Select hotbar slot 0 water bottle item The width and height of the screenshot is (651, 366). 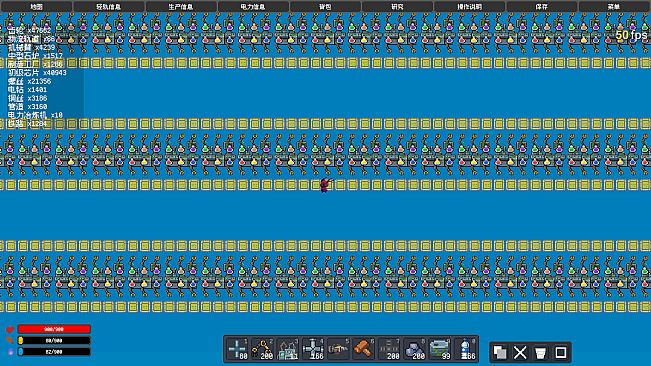(x=465, y=349)
